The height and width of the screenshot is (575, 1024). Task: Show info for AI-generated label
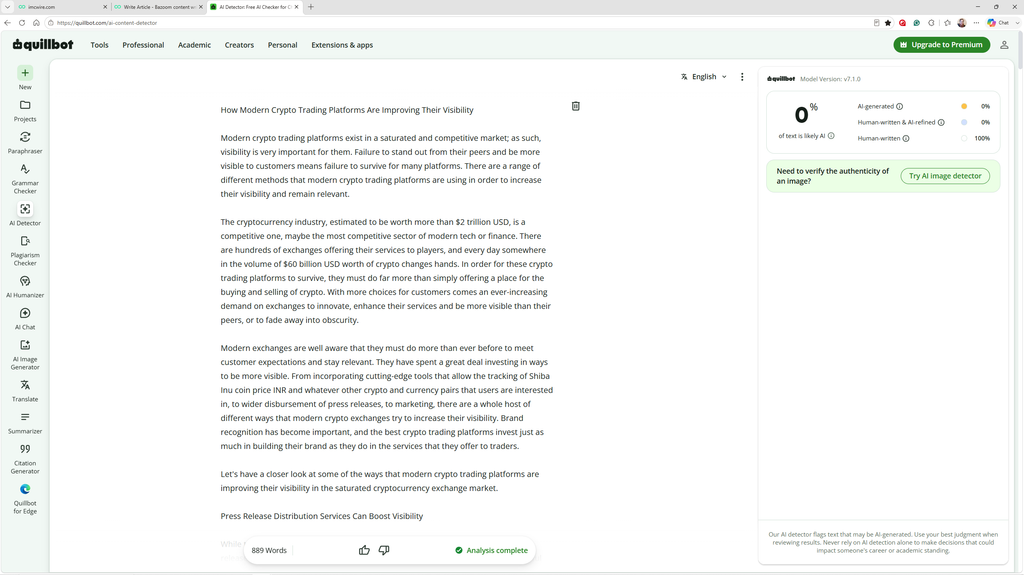(900, 107)
